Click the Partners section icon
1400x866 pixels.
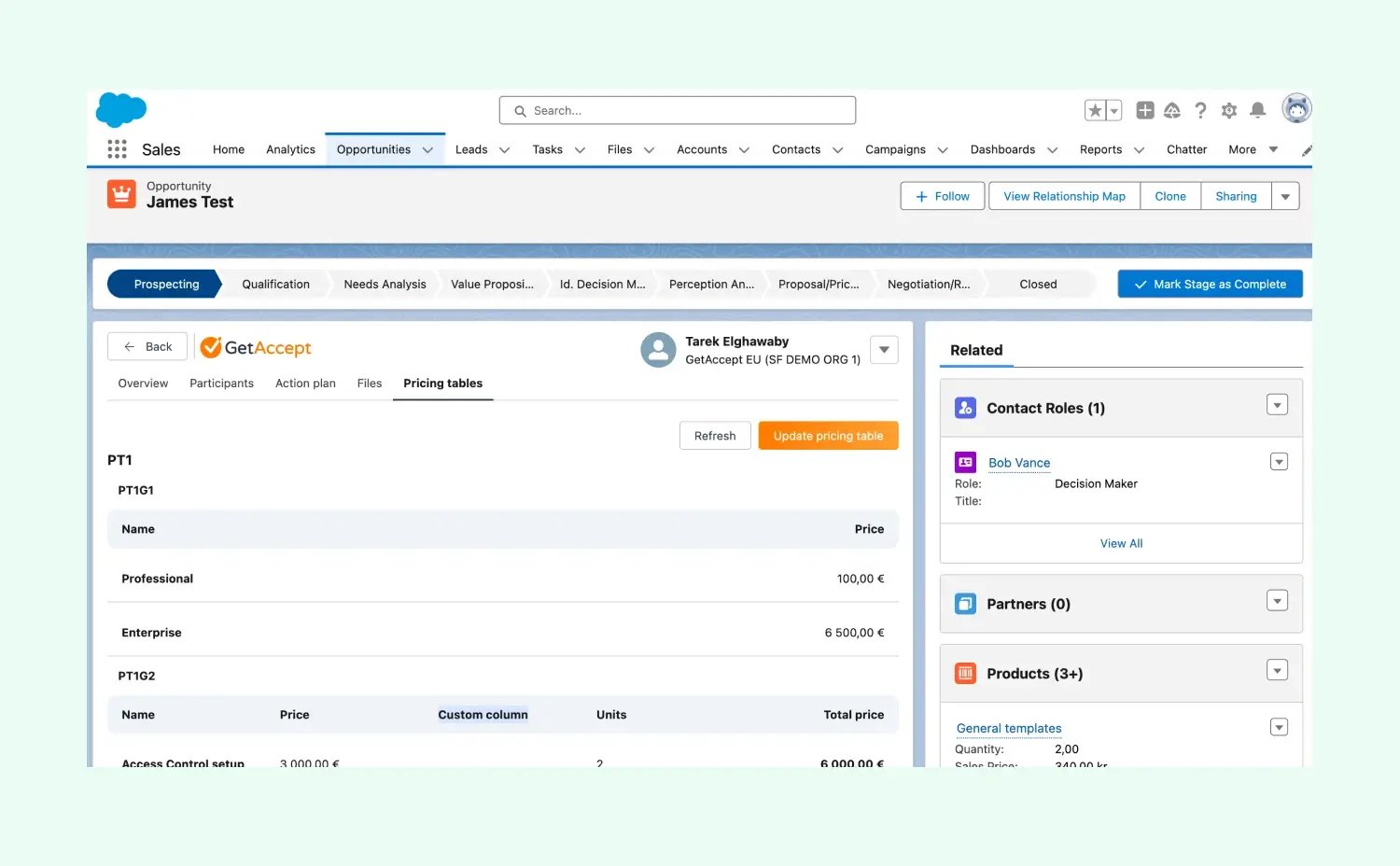(x=965, y=604)
